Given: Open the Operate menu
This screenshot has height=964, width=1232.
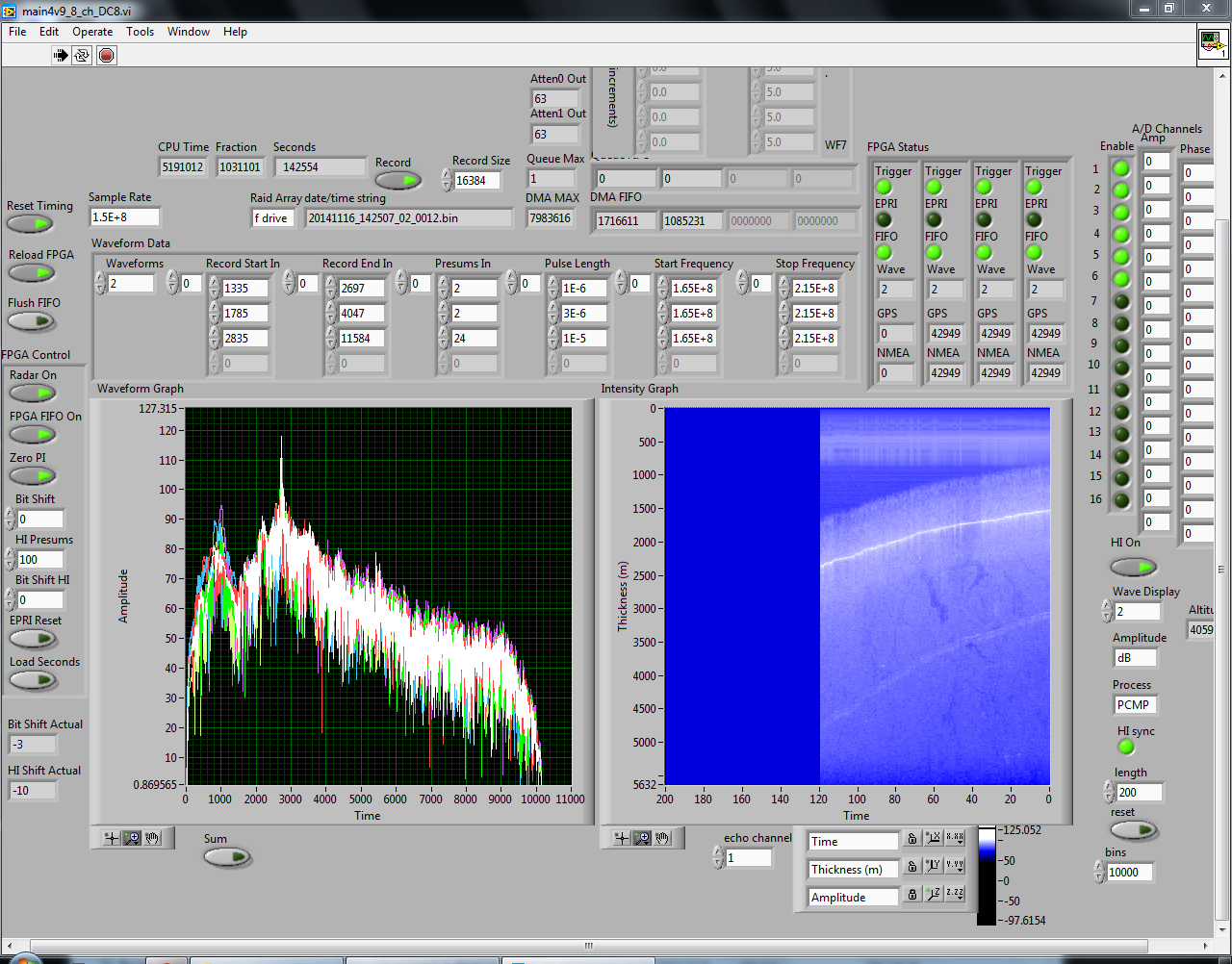Looking at the screenshot, I should tap(92, 32).
